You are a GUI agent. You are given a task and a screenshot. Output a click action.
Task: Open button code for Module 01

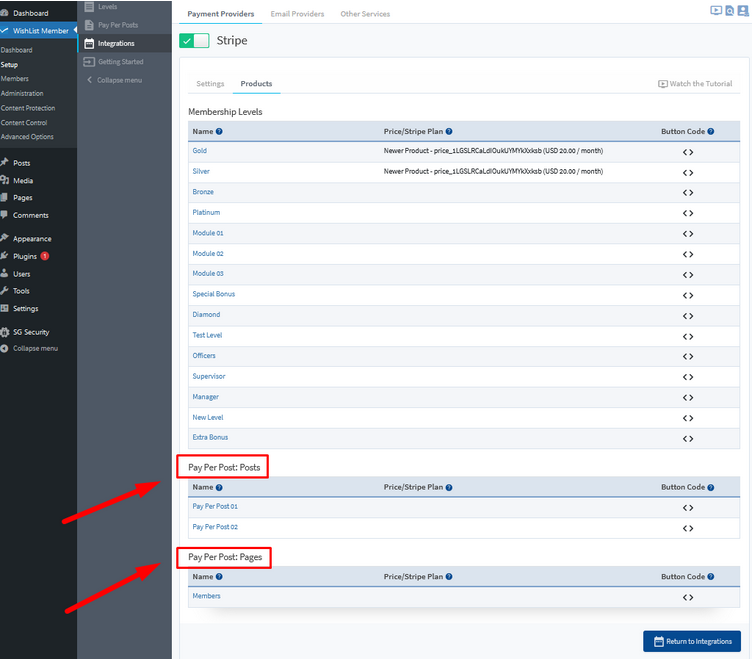688,234
